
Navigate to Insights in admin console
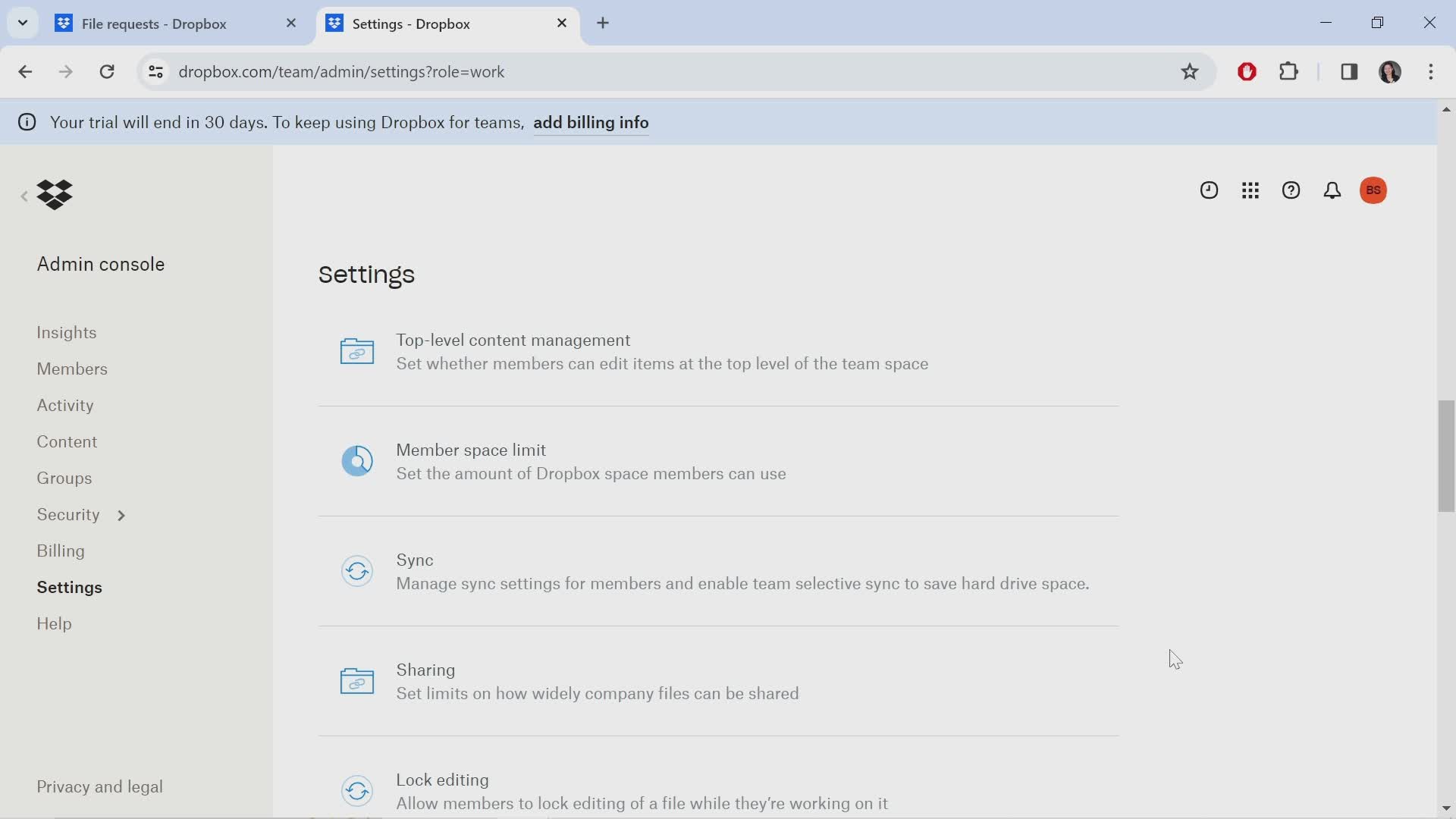(66, 331)
